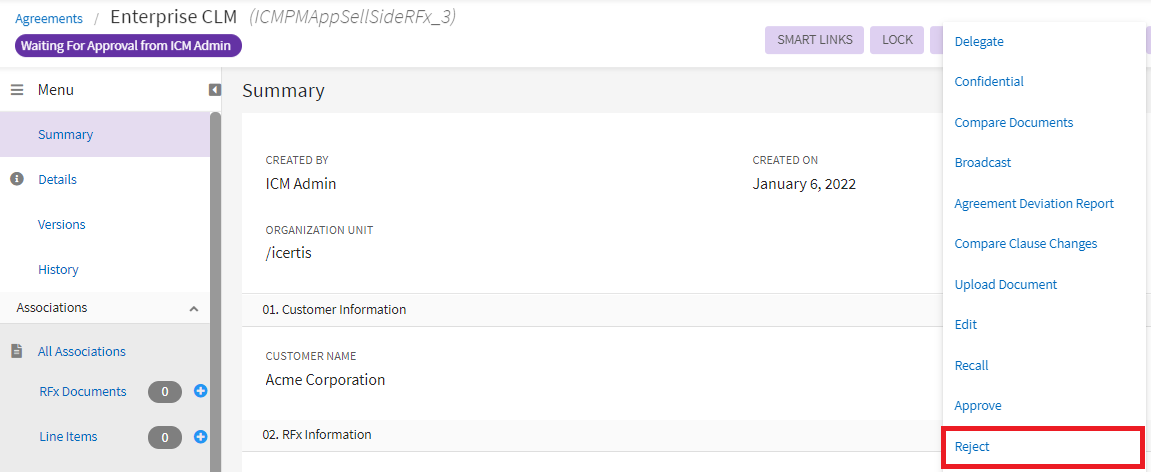This screenshot has width=1151, height=472.
Task: Click the All Associations document icon
Action: coord(17,352)
